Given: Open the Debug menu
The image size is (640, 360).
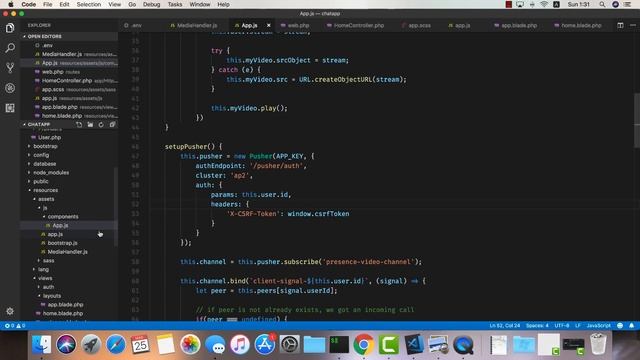Looking at the screenshot, I should click(151, 4).
